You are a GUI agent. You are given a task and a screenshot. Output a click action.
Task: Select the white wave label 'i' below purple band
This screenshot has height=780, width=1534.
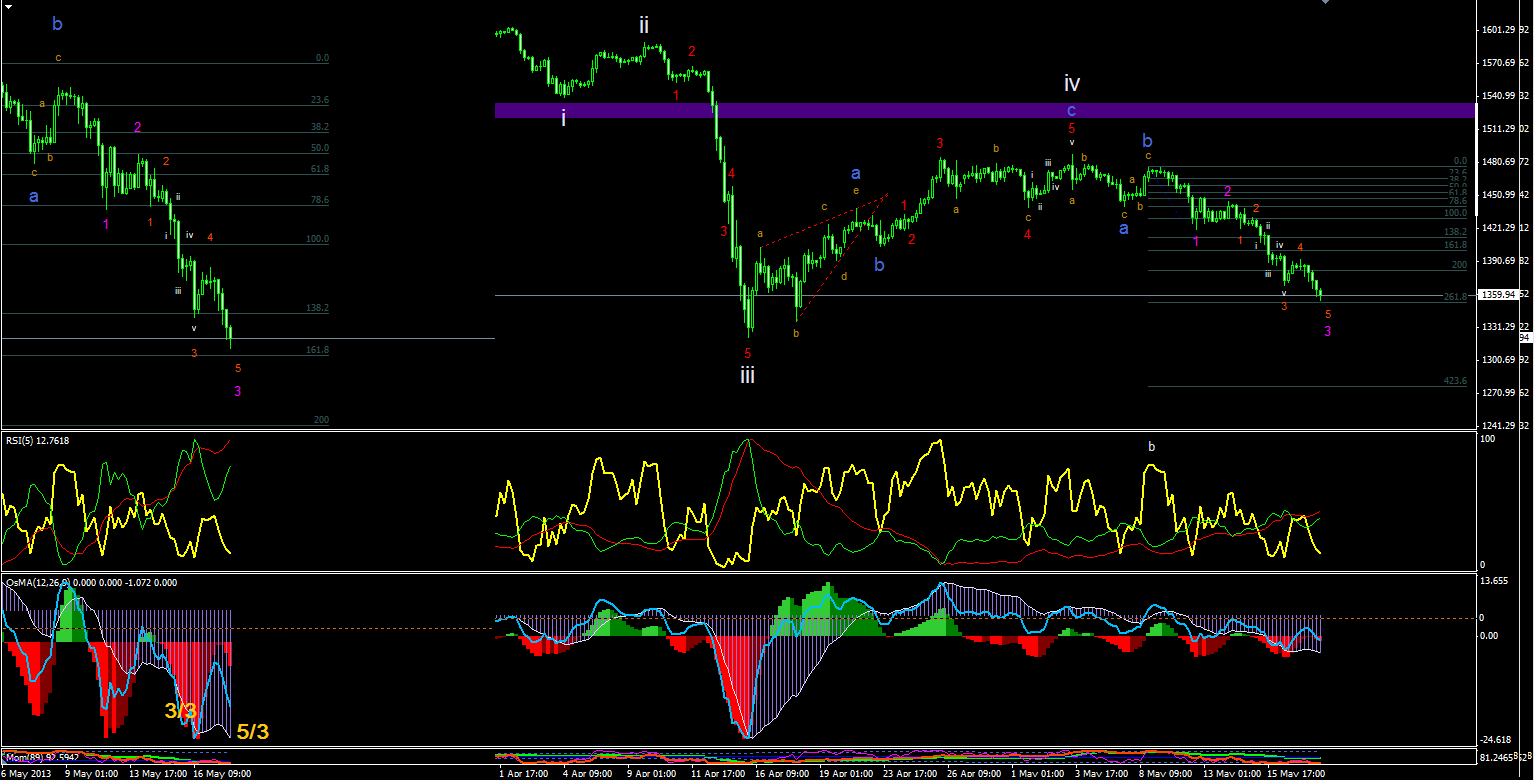coord(563,118)
